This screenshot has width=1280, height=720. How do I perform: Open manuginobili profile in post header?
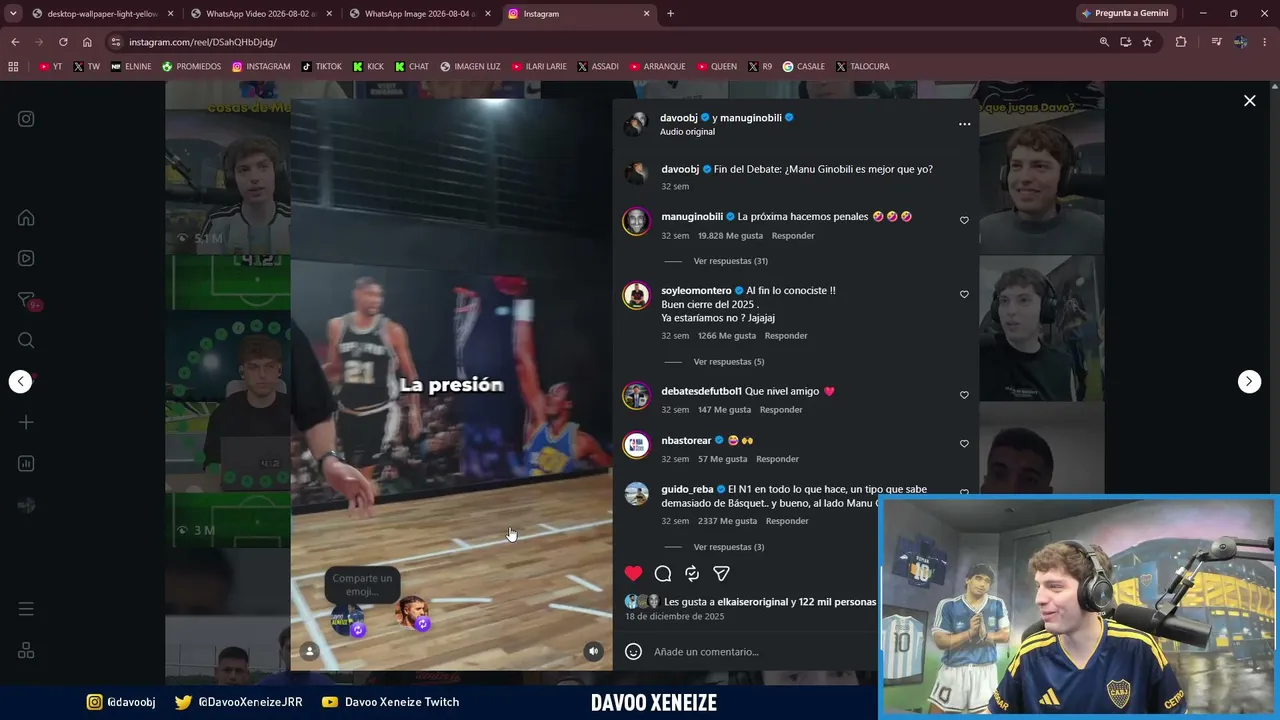752,118
